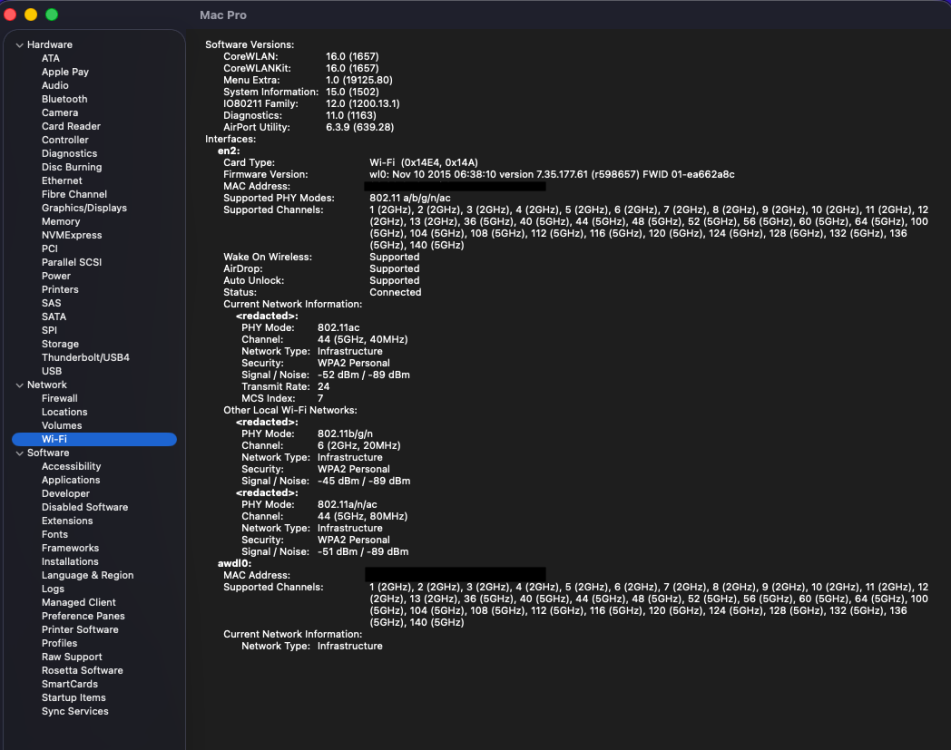
Task: Select ATA in the sidebar
Action: [x=50, y=58]
